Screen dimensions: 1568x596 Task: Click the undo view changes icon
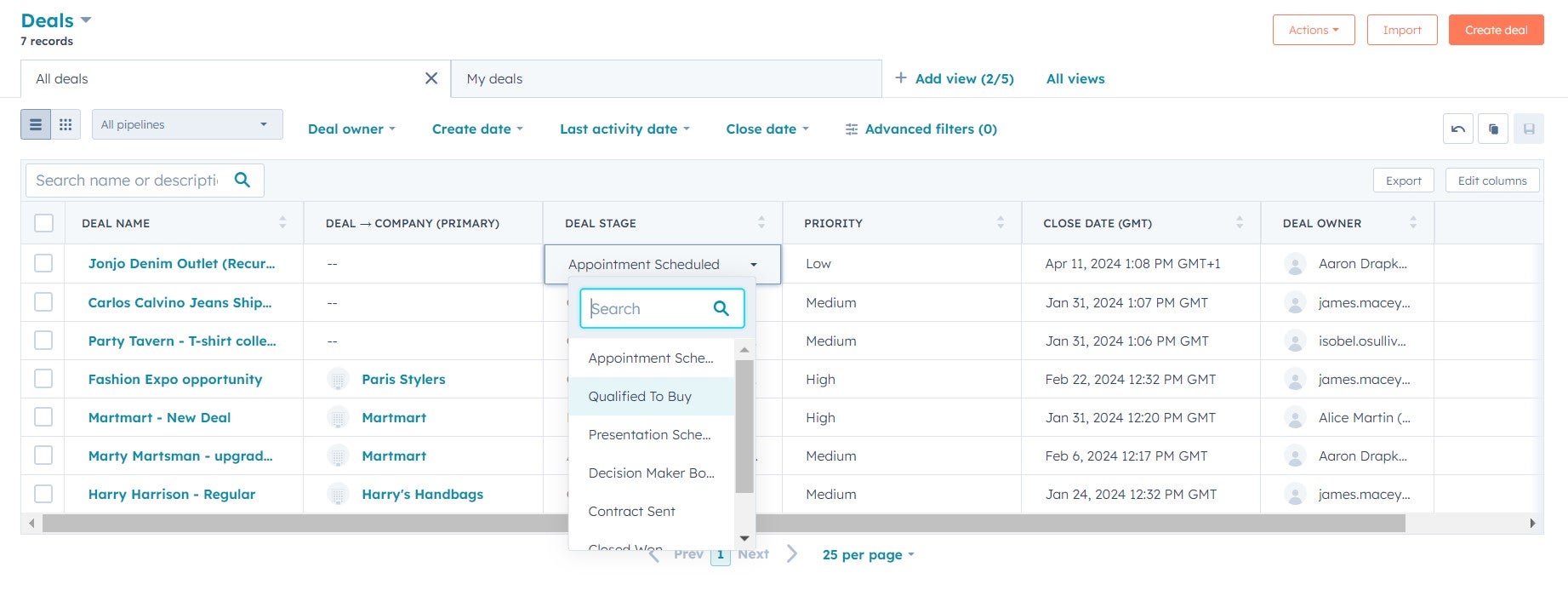click(x=1458, y=129)
